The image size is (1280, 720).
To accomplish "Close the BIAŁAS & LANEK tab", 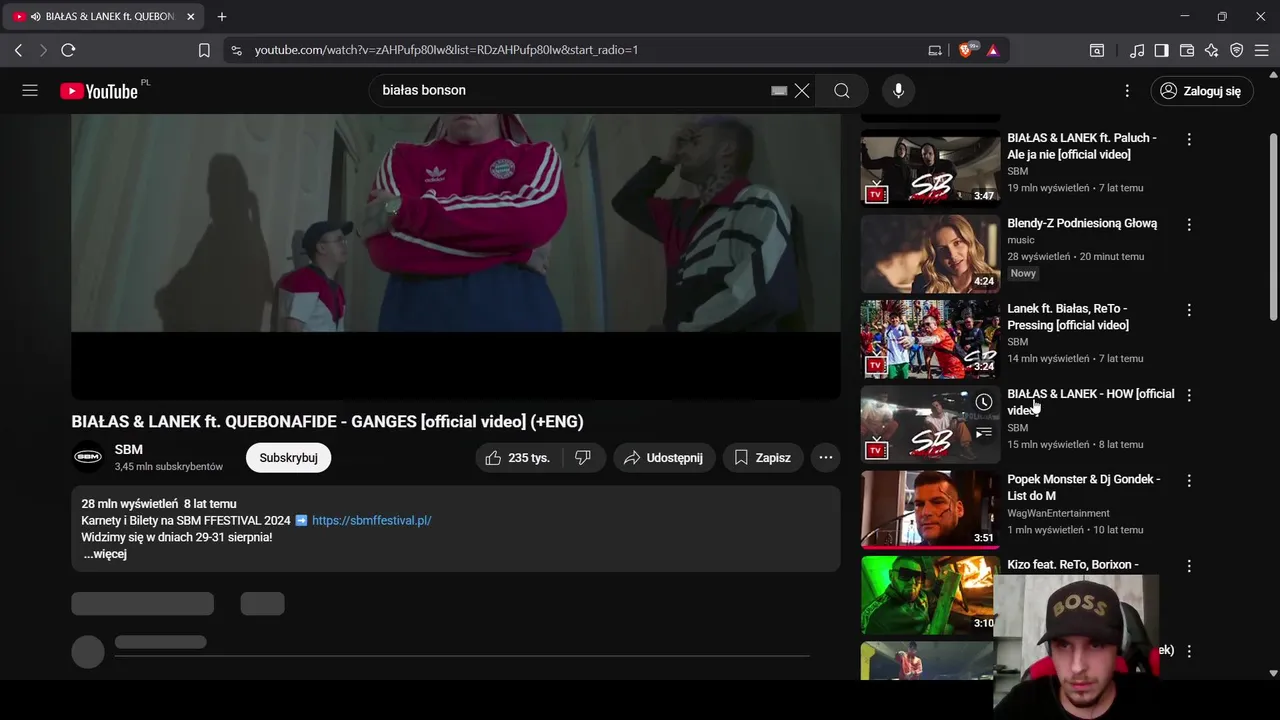I will click(191, 17).
